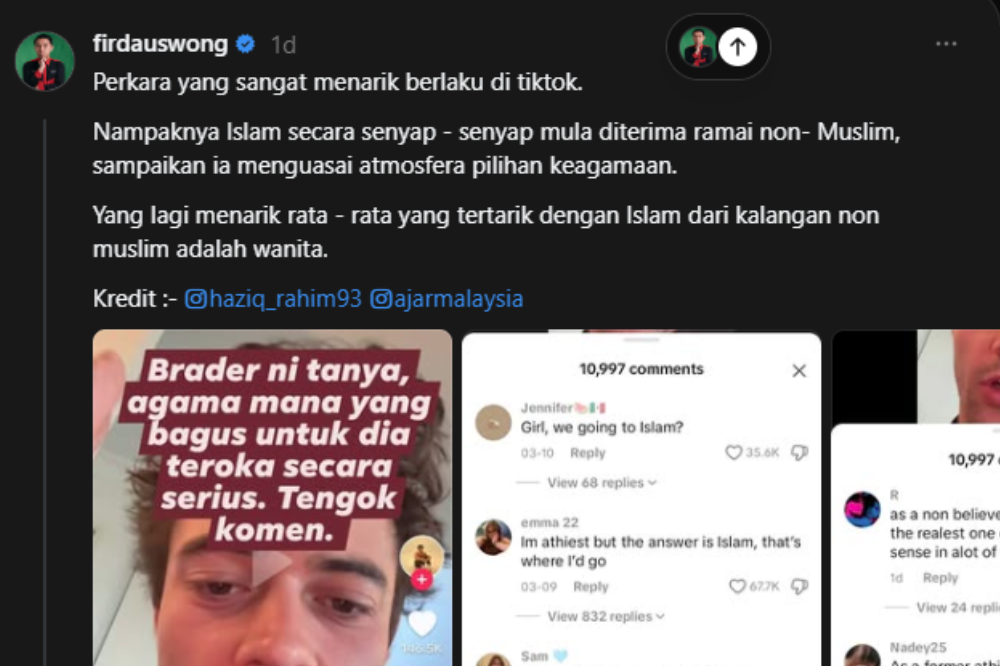Screen dimensions: 1000x666
Task: Dislike Jennifer's comment thumbs-down icon
Action: pos(799,452)
